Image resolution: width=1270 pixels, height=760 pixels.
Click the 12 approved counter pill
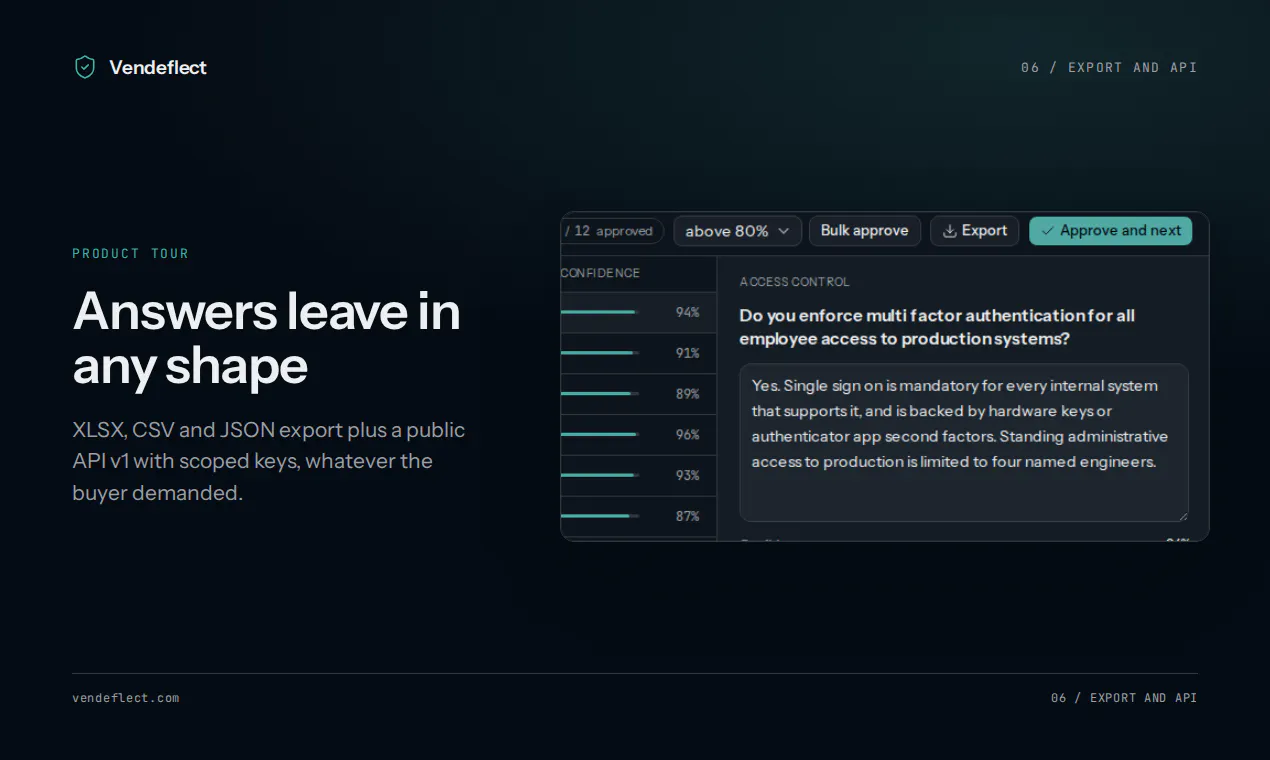point(612,231)
